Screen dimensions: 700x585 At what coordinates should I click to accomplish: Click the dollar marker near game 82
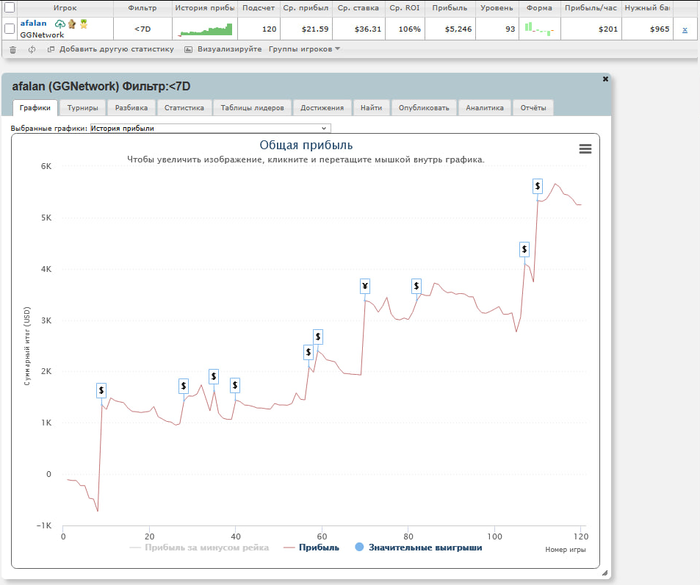417,286
